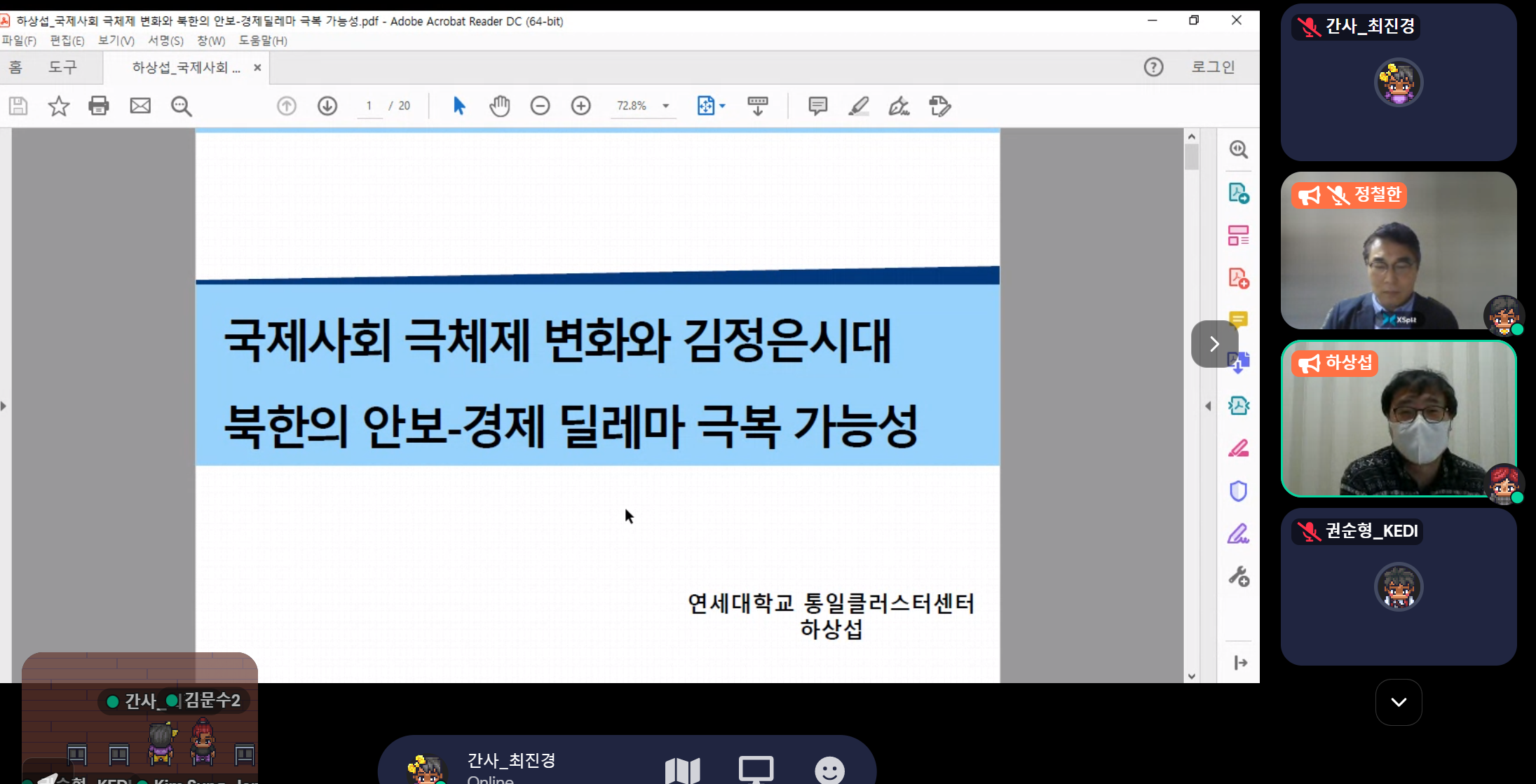
Task: Click the email envelope icon
Action: click(x=140, y=106)
